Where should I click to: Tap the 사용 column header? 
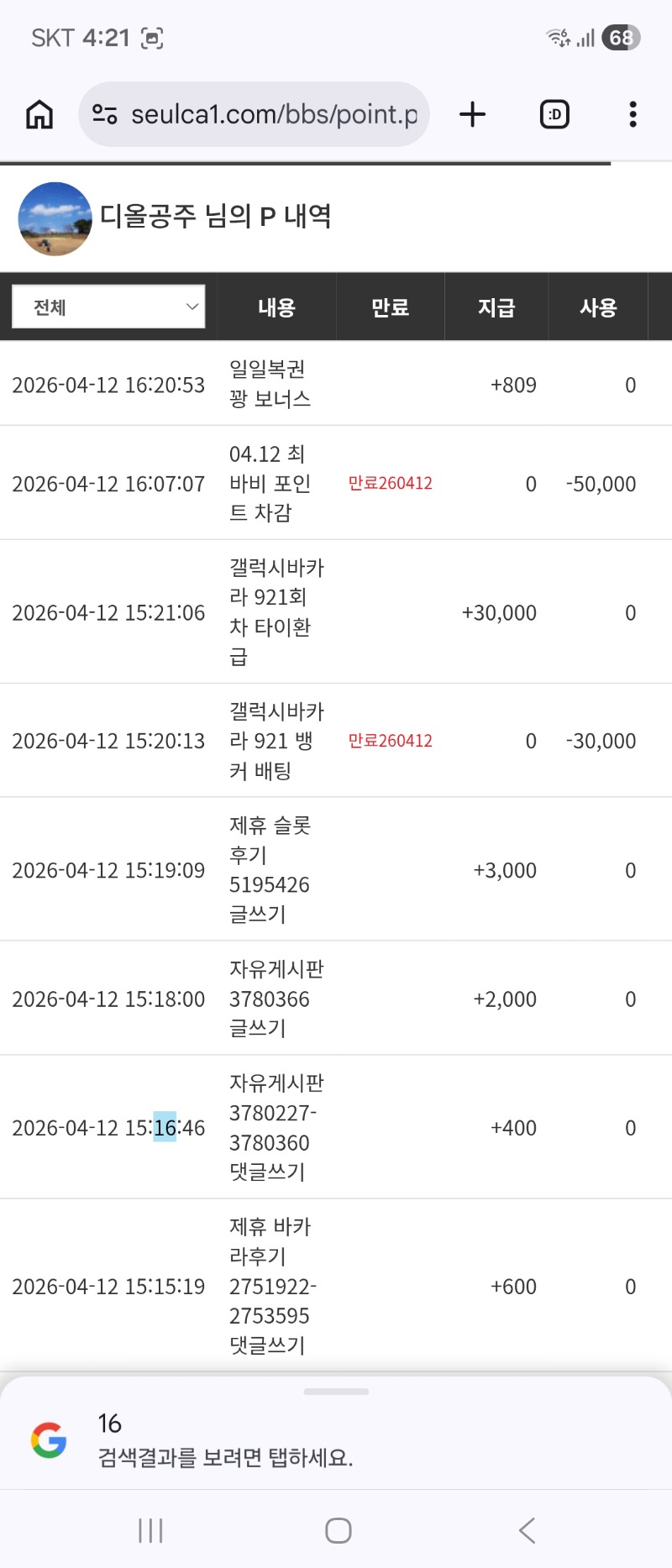598,307
